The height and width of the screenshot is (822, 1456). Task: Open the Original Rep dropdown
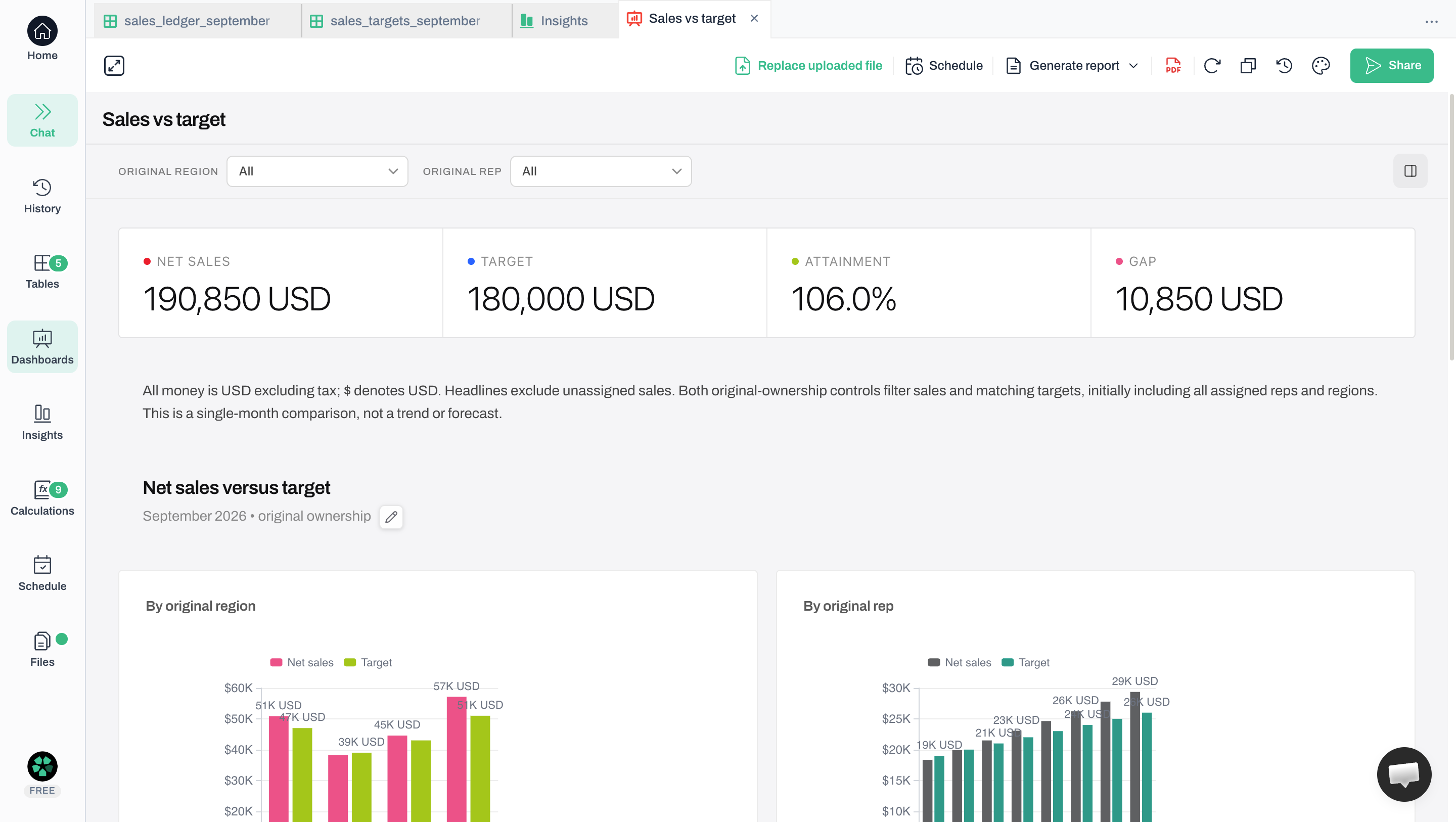click(x=600, y=171)
